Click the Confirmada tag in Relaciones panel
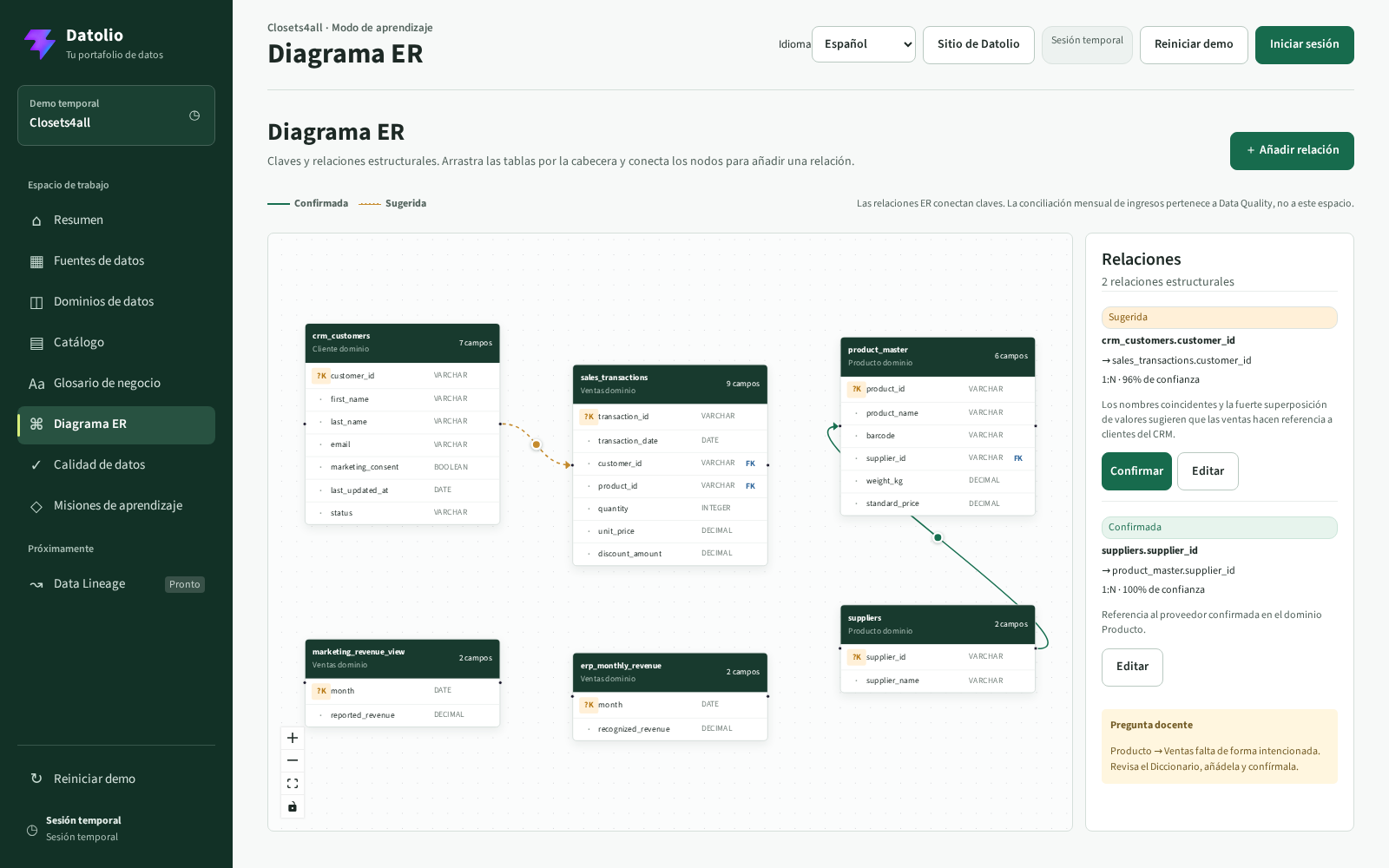 tap(1219, 528)
